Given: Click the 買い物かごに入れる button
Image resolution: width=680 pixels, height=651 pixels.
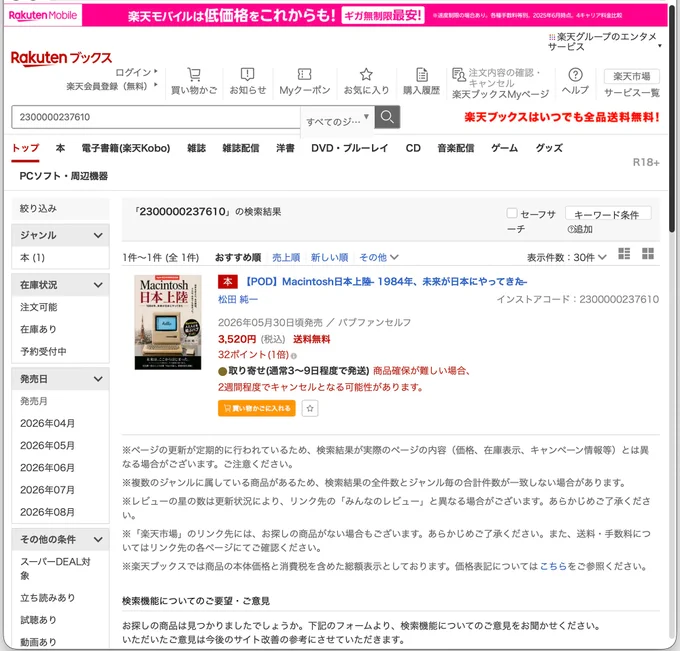Looking at the screenshot, I should 257,408.
